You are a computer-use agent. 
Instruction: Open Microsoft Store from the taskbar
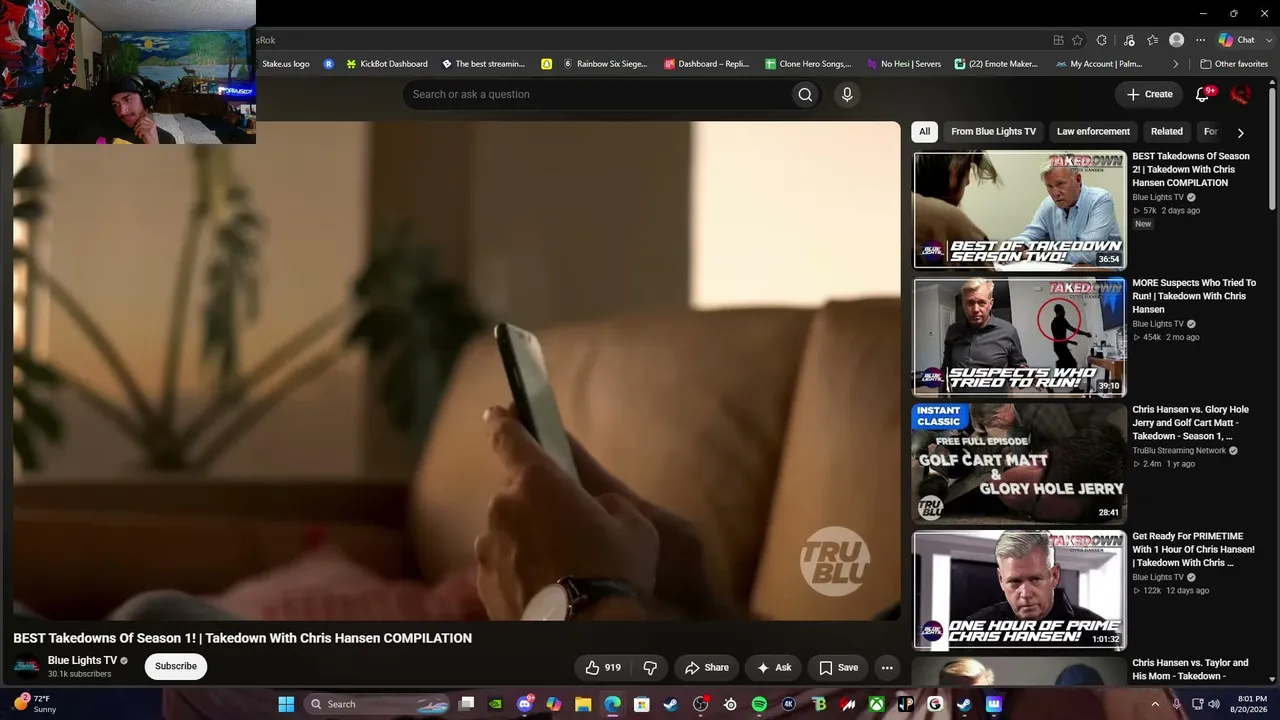[642, 704]
